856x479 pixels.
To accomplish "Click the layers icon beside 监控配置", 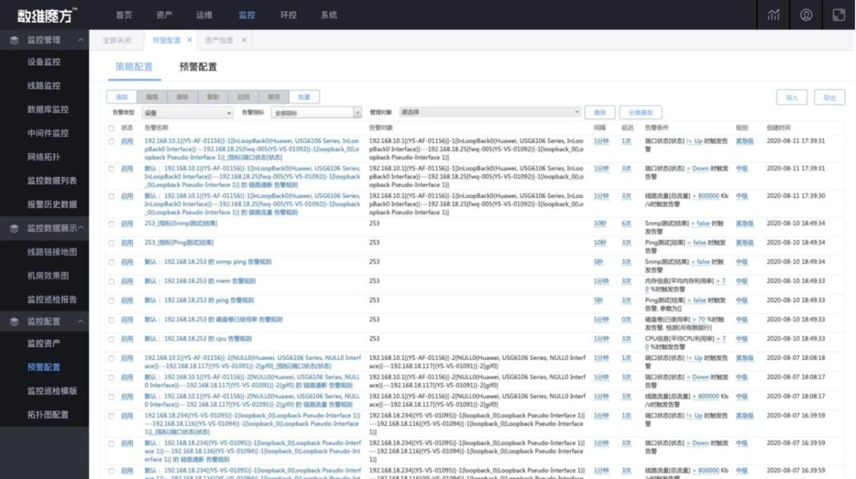I will coord(14,322).
